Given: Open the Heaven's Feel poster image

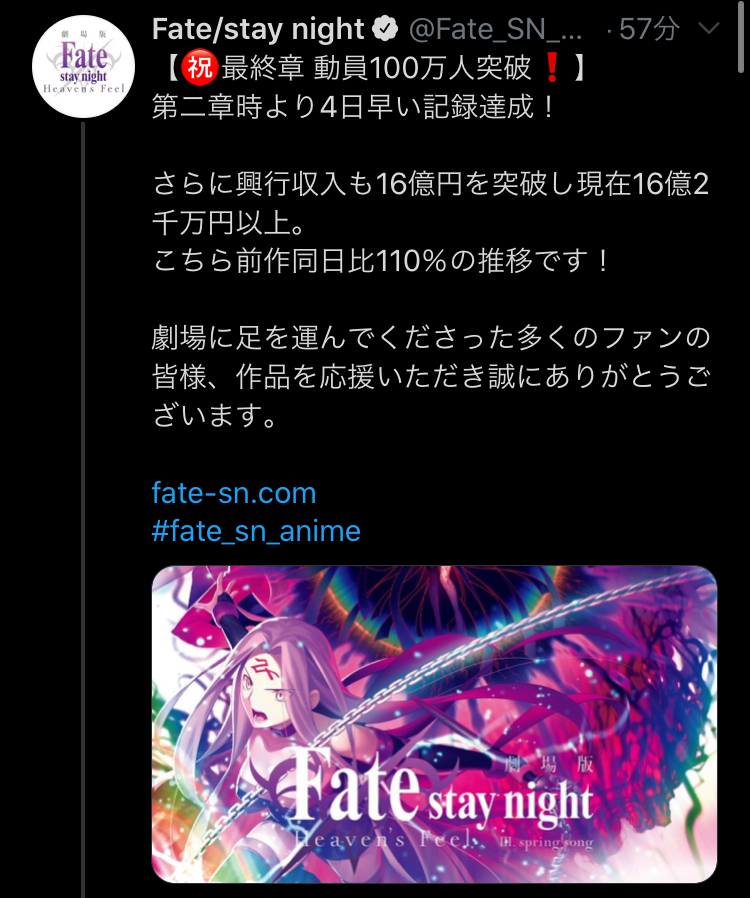Looking at the screenshot, I should [434, 724].
